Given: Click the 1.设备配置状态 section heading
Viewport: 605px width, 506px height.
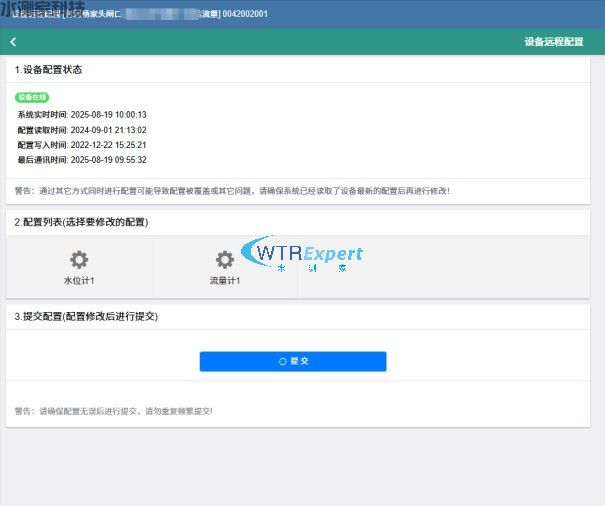Looking at the screenshot, I should [48, 70].
